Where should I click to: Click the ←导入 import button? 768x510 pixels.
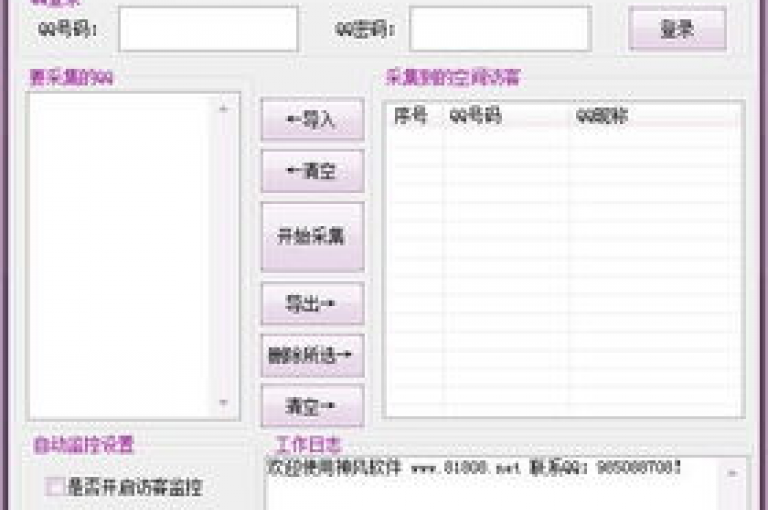click(x=312, y=119)
